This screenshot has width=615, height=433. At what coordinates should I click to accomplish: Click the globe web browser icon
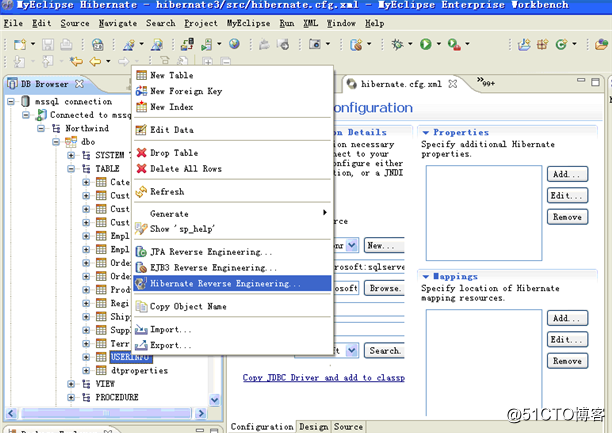(235, 44)
